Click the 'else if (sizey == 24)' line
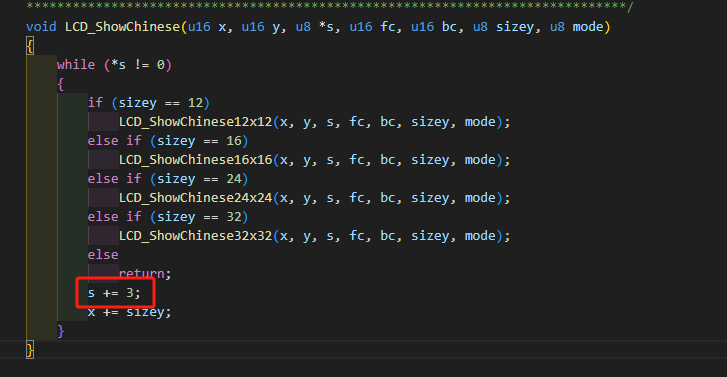The height and width of the screenshot is (377, 727). tap(168, 179)
